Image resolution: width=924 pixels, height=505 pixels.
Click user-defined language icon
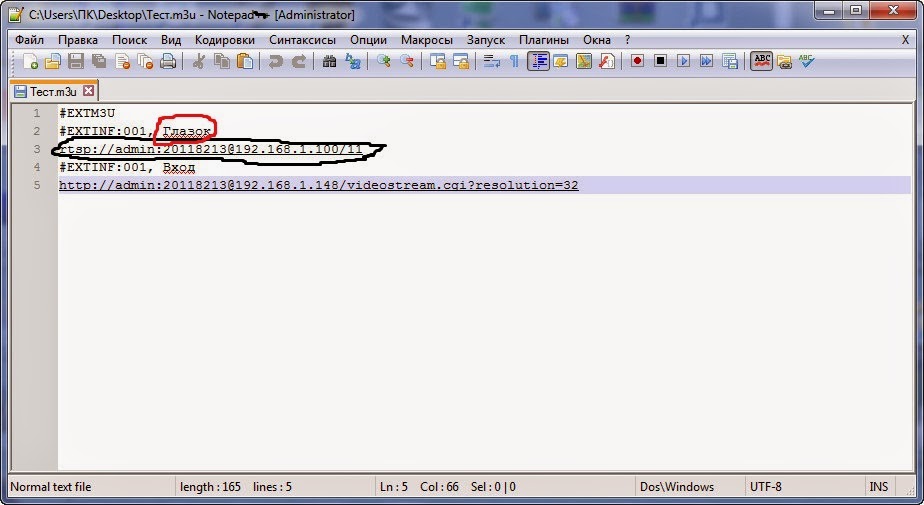tap(560, 61)
